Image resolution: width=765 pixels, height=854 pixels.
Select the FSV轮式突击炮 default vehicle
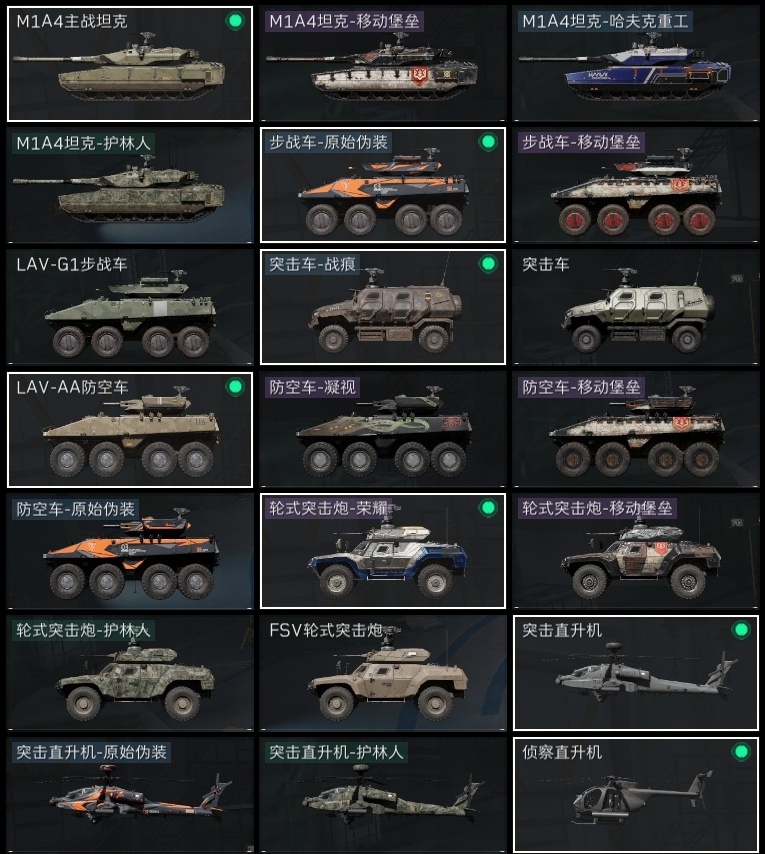(383, 673)
